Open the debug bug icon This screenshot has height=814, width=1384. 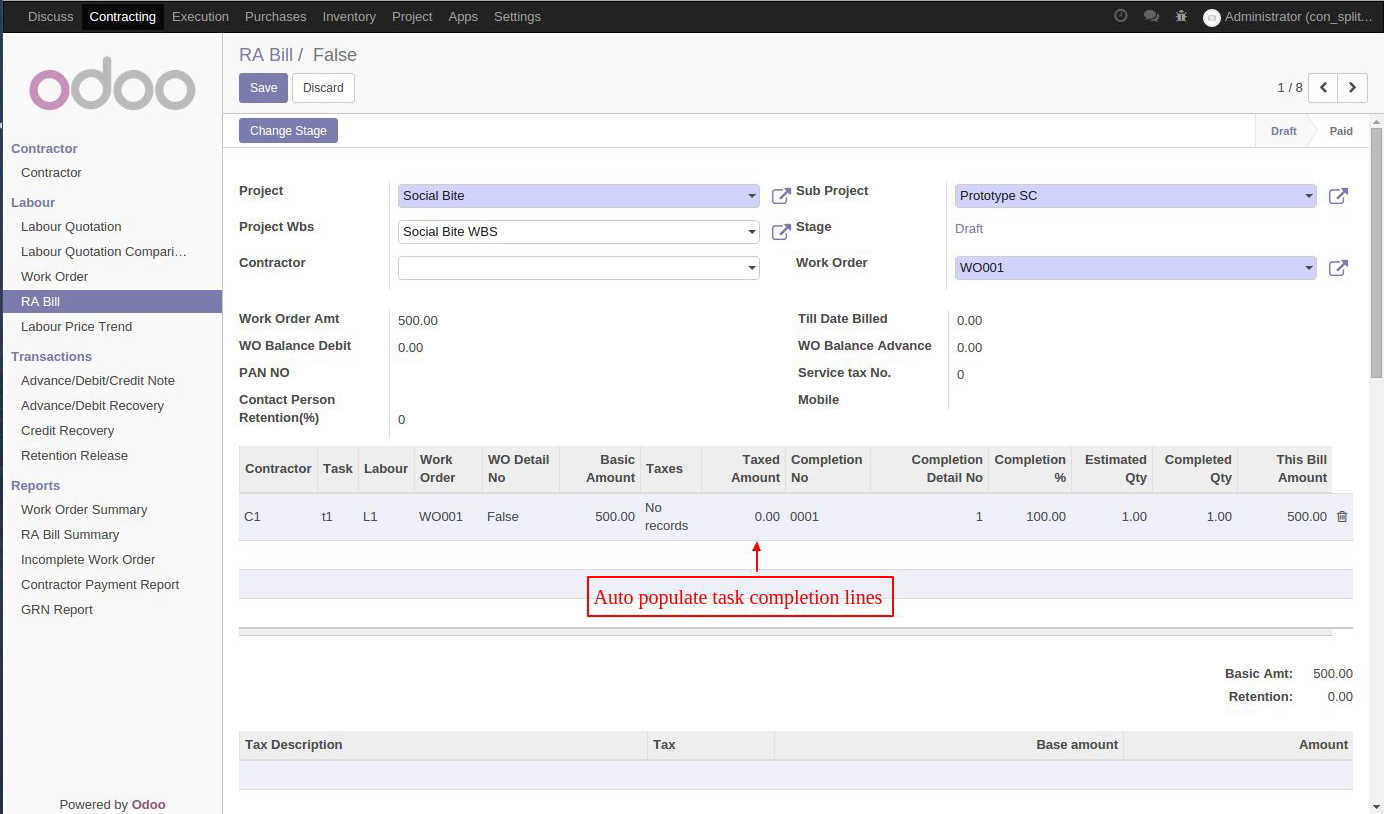[x=1182, y=16]
